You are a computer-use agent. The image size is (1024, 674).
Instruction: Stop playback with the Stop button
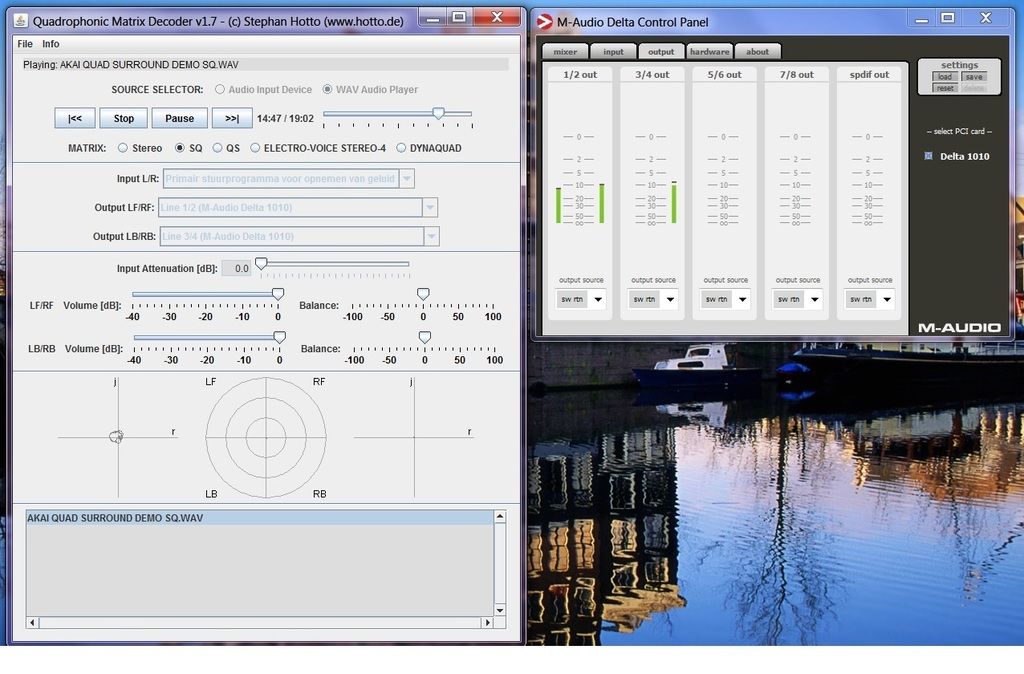[x=123, y=118]
